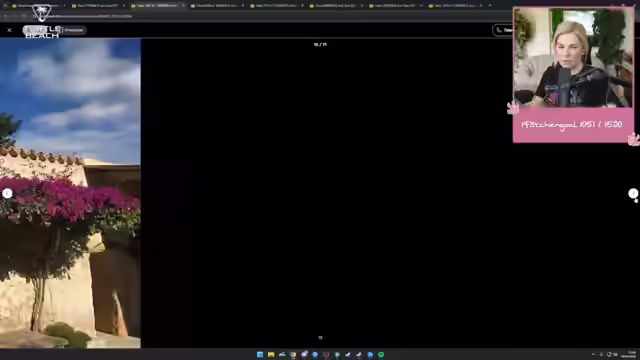The width and height of the screenshot is (640, 360).
Task: Switch to the first browser tab
Action: pyautogui.click(x=37, y=6)
